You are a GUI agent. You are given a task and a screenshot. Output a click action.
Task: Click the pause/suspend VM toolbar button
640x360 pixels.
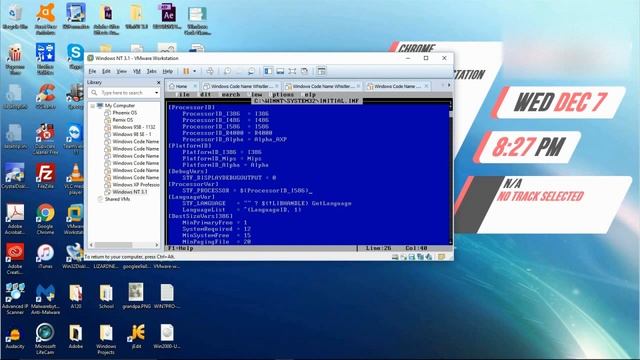coord(186,71)
